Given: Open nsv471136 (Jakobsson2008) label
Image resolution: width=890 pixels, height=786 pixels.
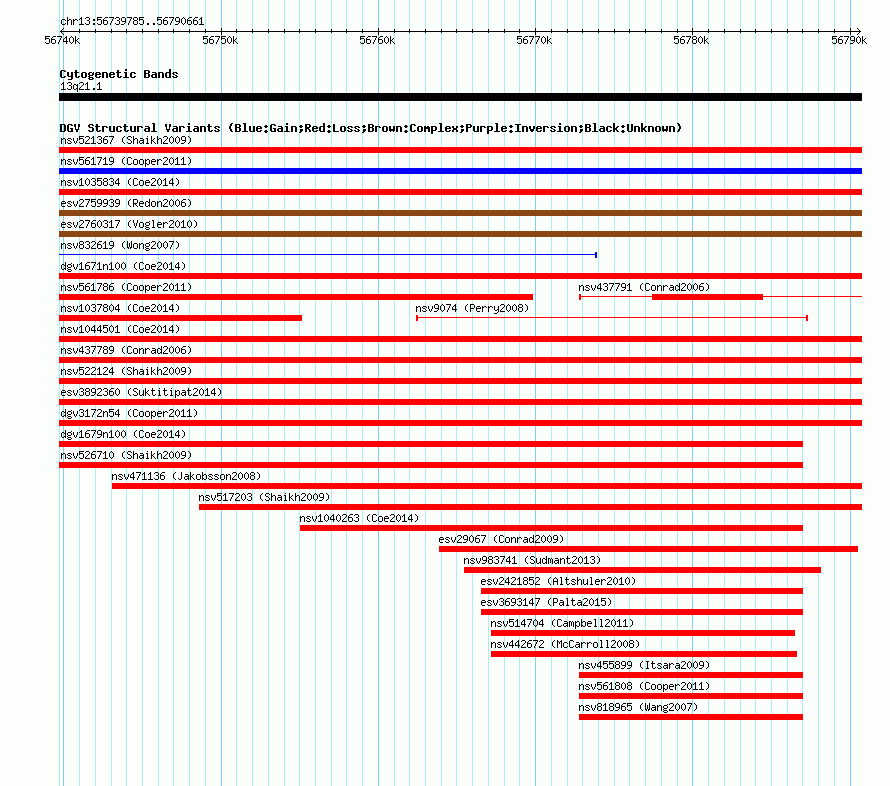Looking at the screenshot, I should (186, 476).
